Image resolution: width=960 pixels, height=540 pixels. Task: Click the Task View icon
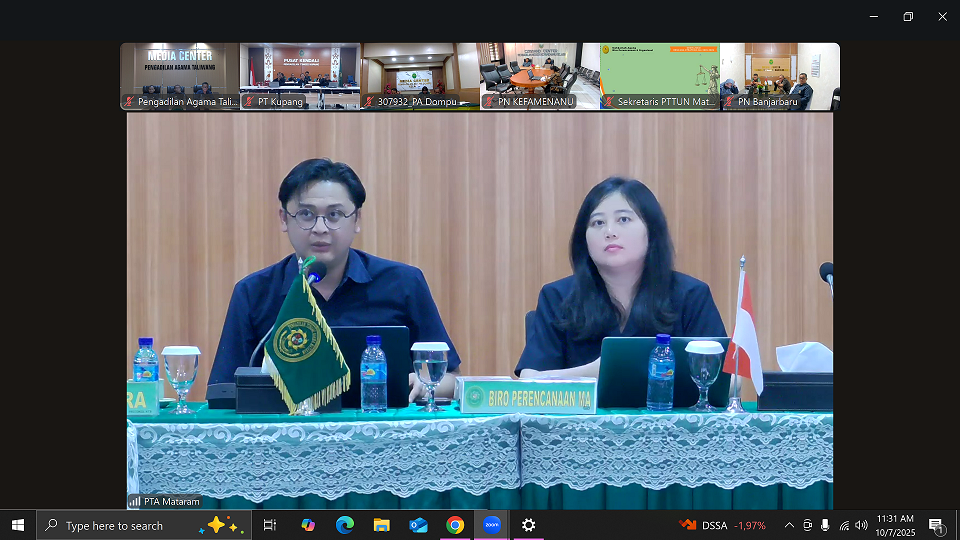click(x=270, y=525)
